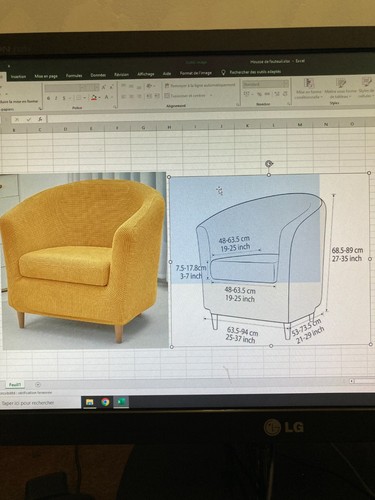The height and width of the screenshot is (500, 375).
Task: Open the Nombre dialog launcher
Action: (x=289, y=104)
